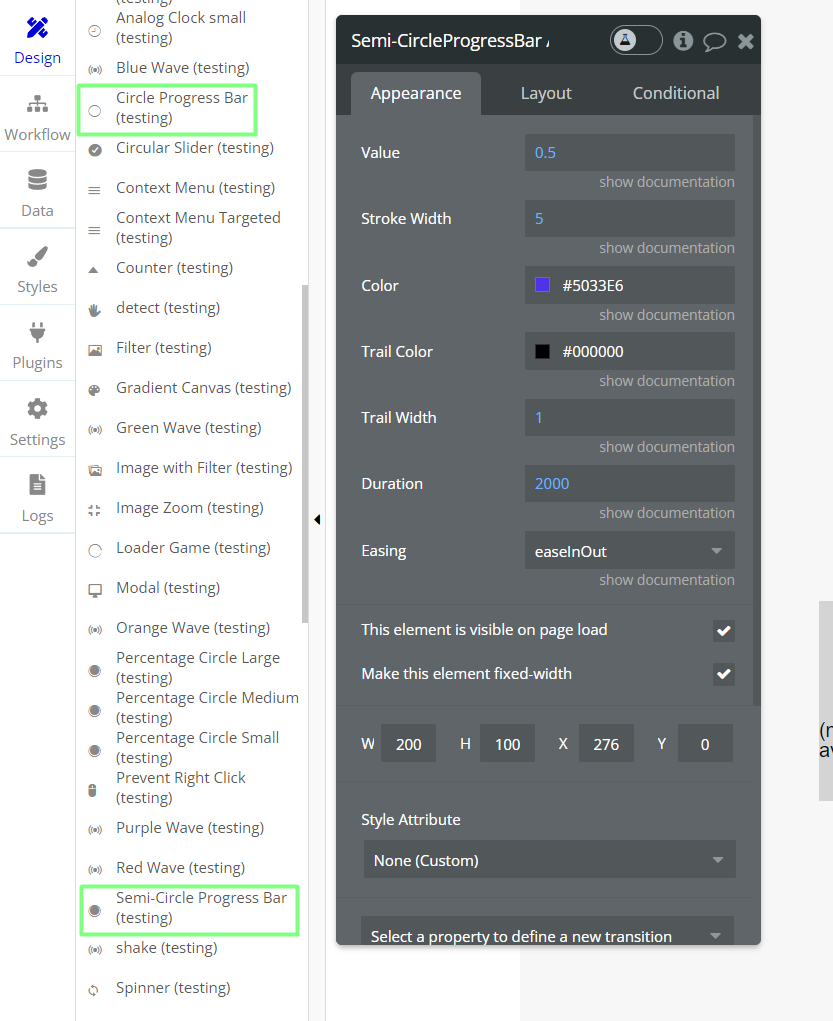Click the info icon in property editor header
This screenshot has height=1021, width=833.
click(x=683, y=41)
